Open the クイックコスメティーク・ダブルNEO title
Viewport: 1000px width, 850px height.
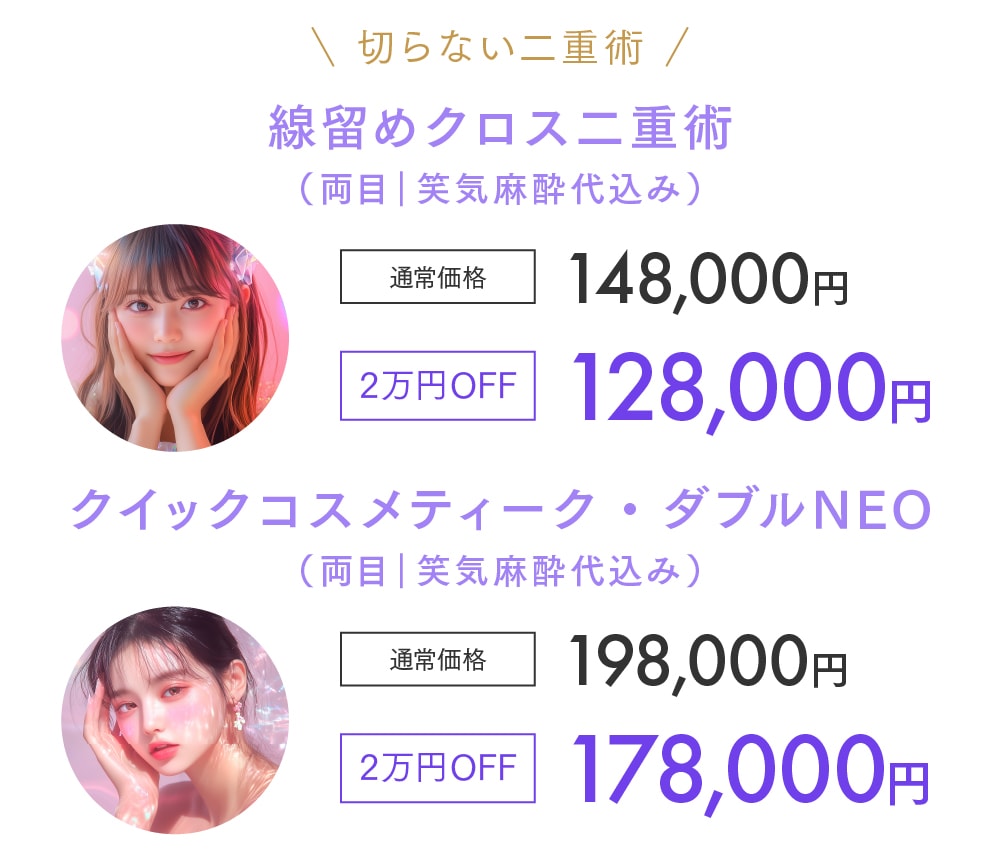500,511
